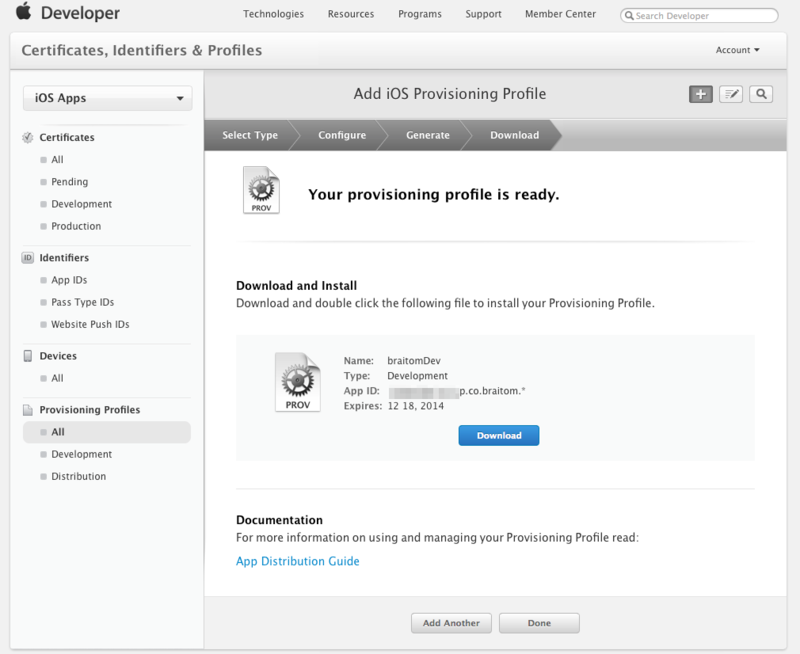Go to Member Center
The height and width of the screenshot is (654, 800).
pyautogui.click(x=560, y=14)
